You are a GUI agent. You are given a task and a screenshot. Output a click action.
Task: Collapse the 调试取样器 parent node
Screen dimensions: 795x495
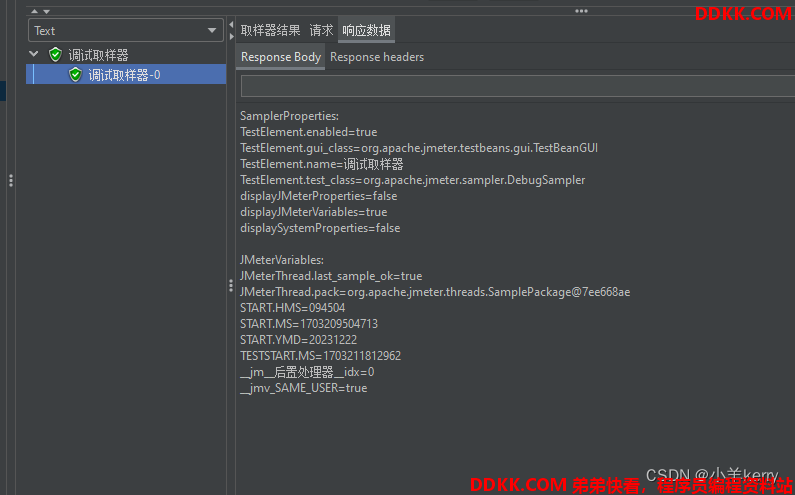34,54
